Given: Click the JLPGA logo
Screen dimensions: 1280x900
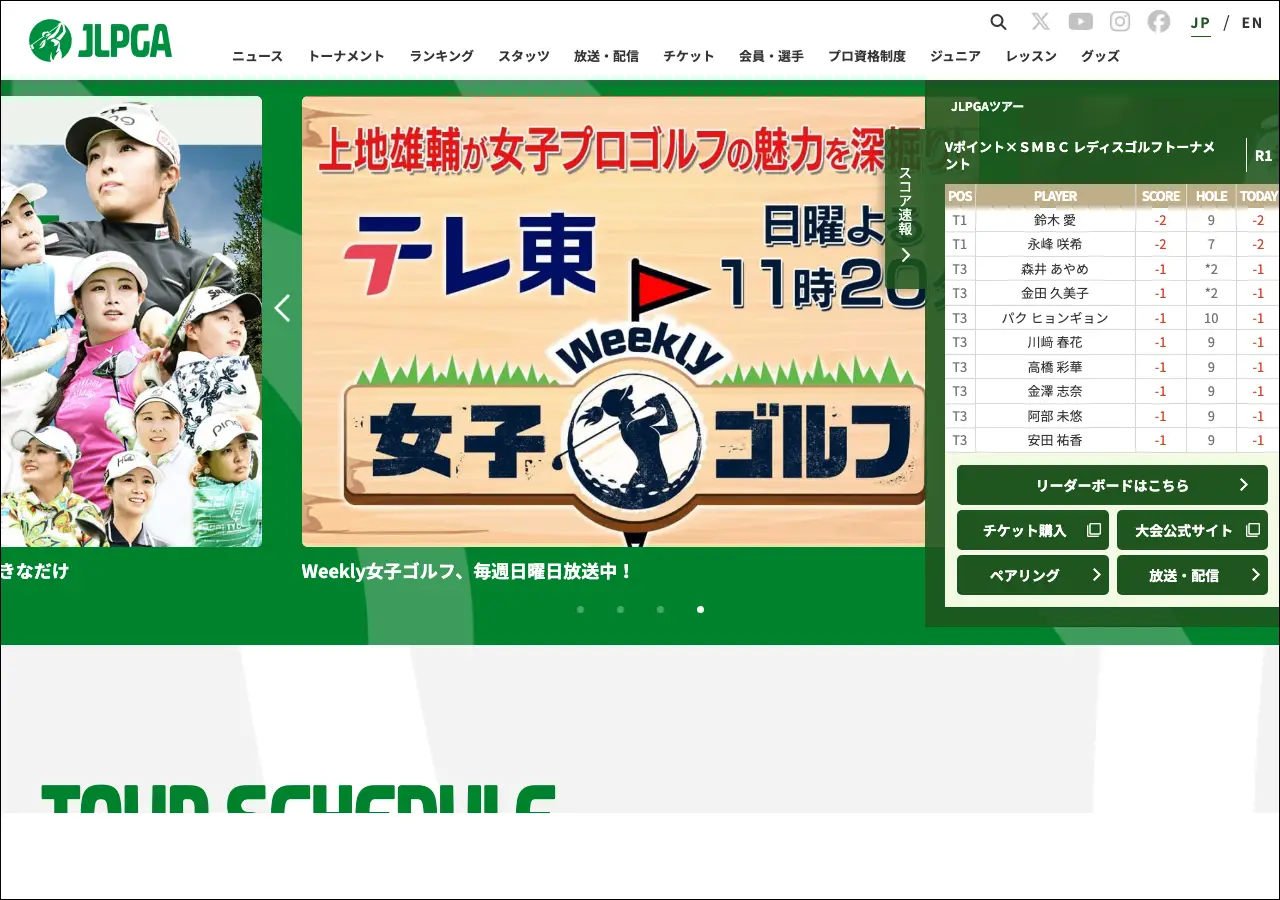Looking at the screenshot, I should 100,40.
